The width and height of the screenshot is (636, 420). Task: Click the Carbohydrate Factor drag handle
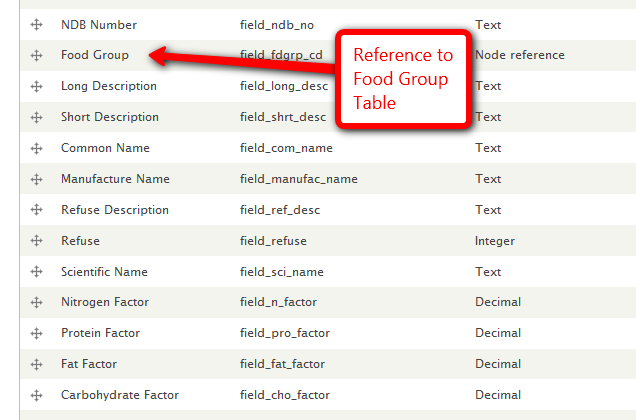coord(37,395)
